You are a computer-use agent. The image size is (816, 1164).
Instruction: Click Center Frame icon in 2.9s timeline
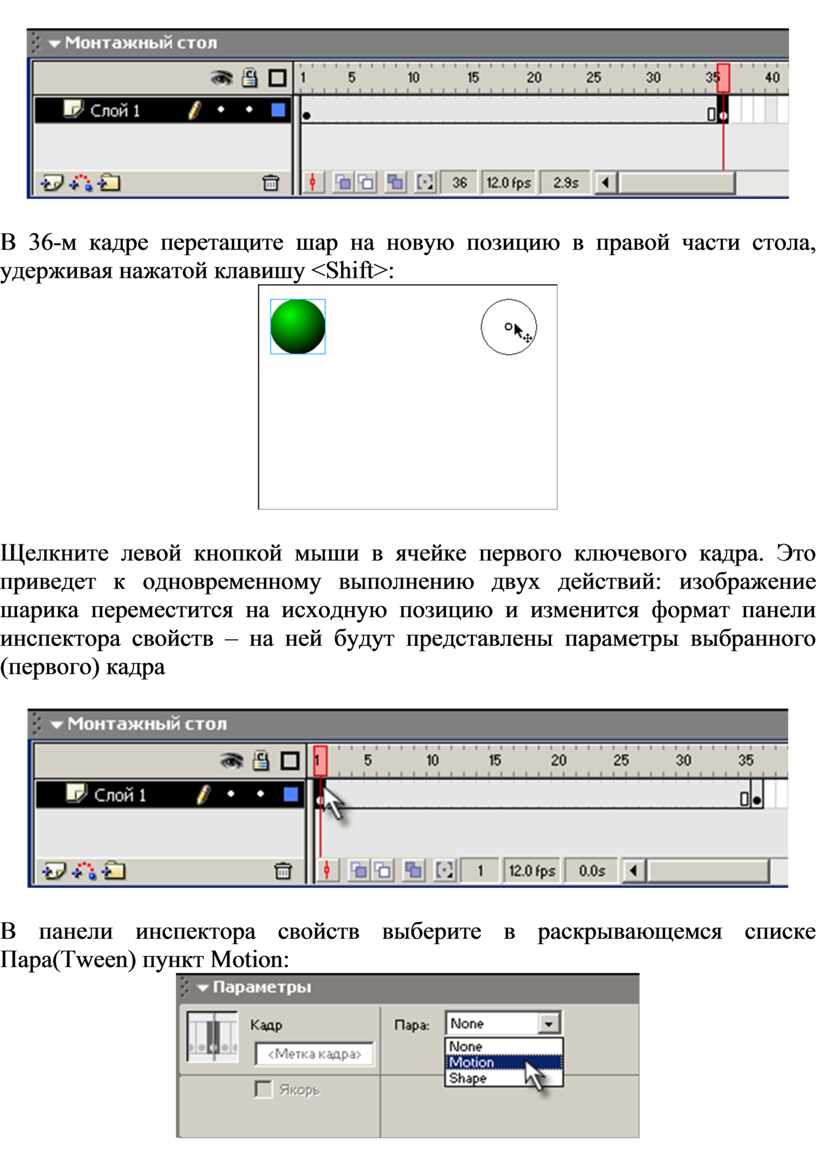tap(313, 182)
